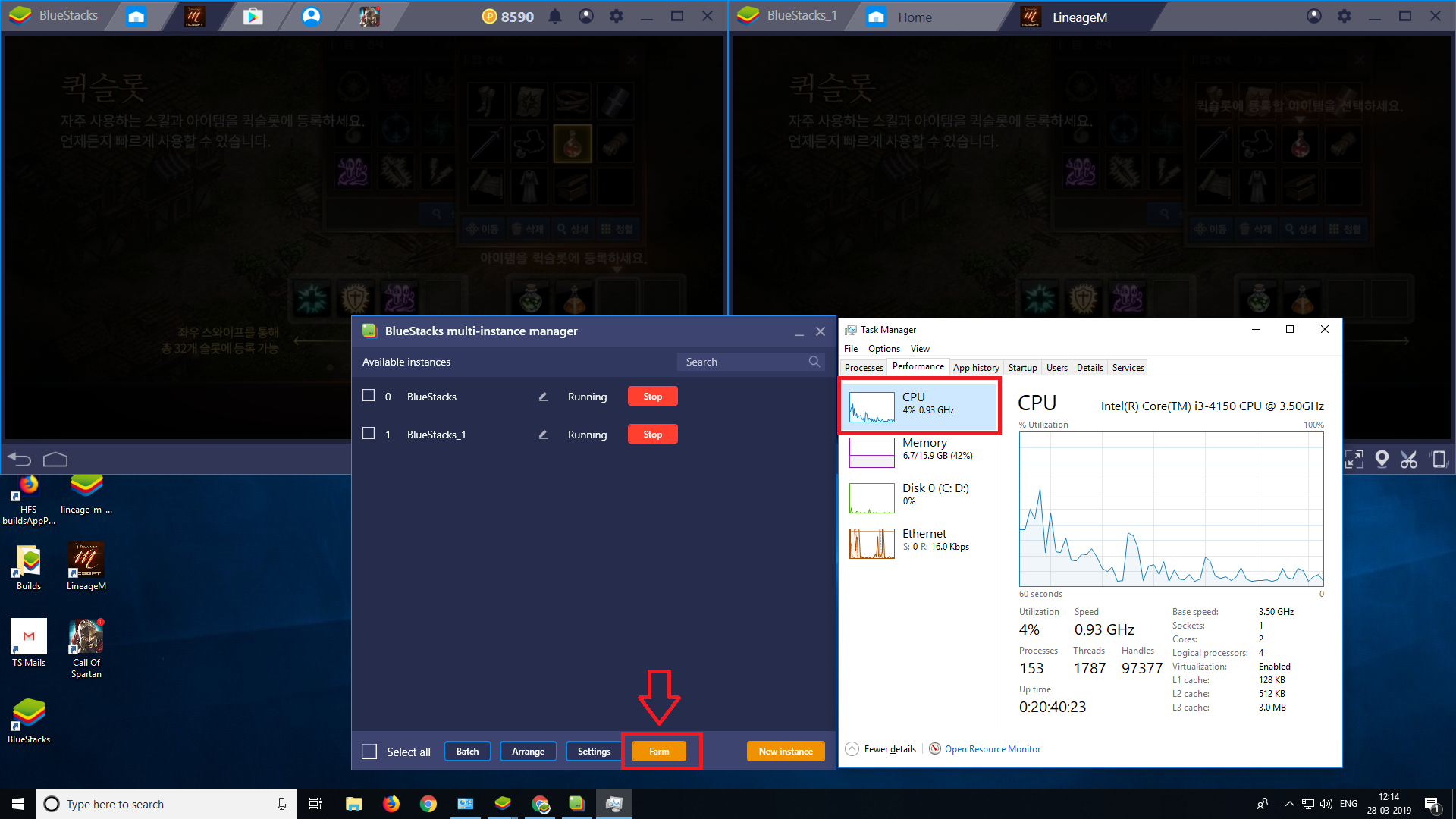Click the instance manager Search field
Screen dimensions: 1456x819
pos(751,362)
